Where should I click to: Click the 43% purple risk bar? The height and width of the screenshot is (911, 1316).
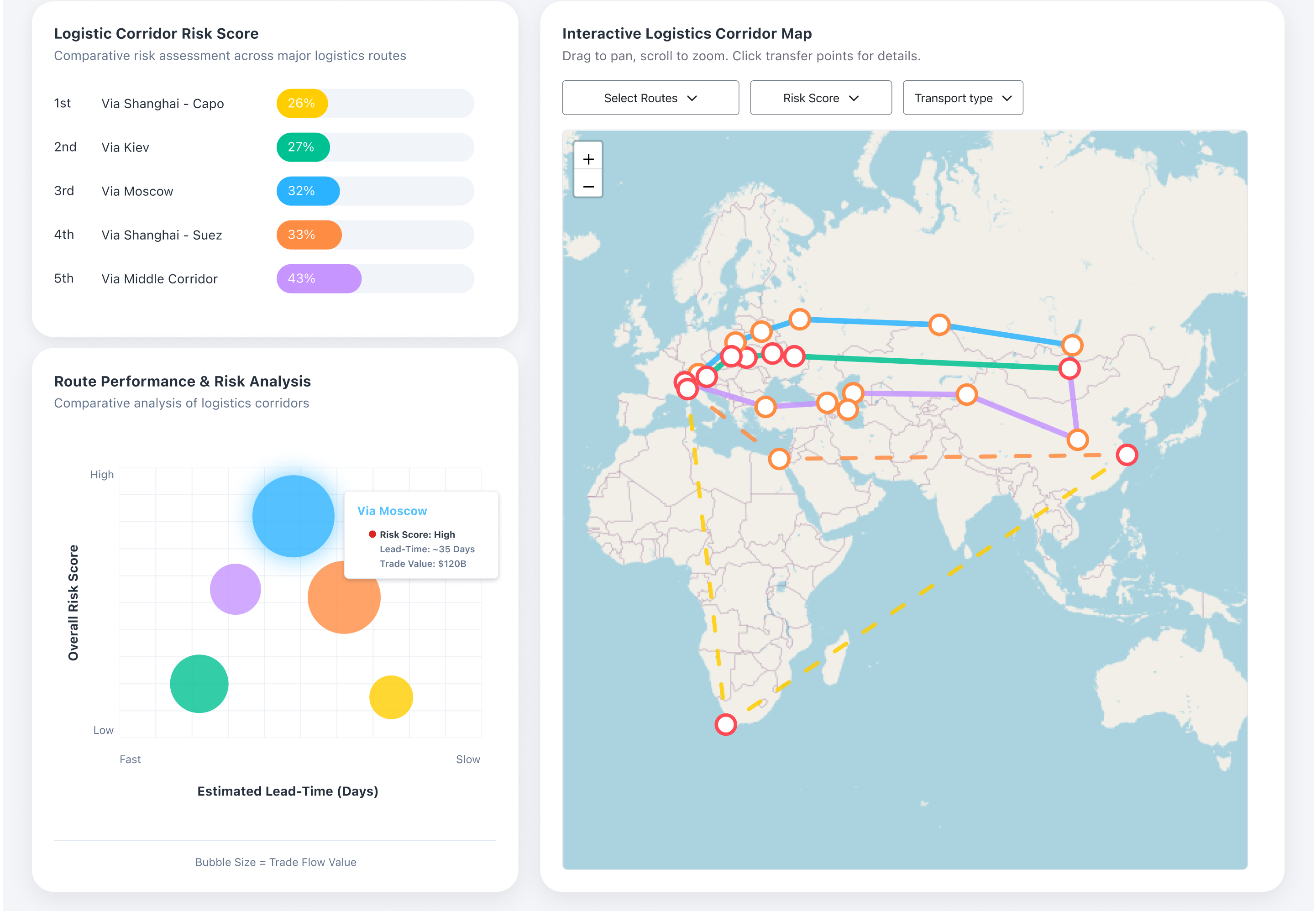319,278
